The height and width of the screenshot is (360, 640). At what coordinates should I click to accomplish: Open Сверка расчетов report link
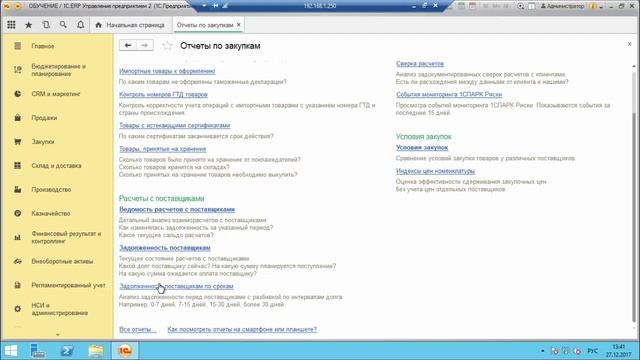(420, 64)
